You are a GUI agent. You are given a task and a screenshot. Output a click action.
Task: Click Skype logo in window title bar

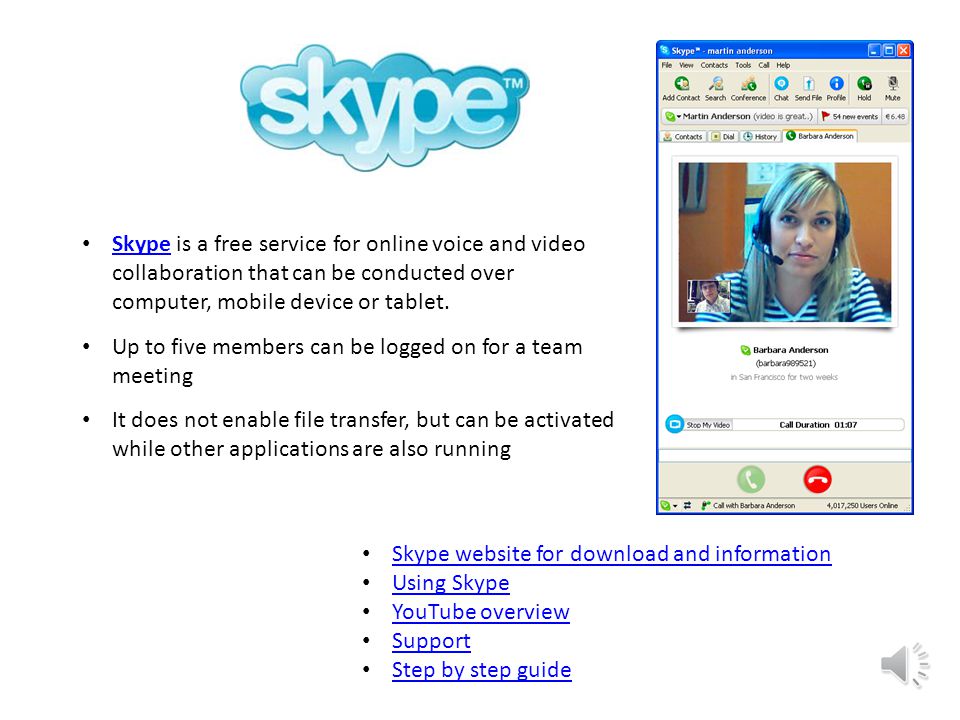pos(664,50)
